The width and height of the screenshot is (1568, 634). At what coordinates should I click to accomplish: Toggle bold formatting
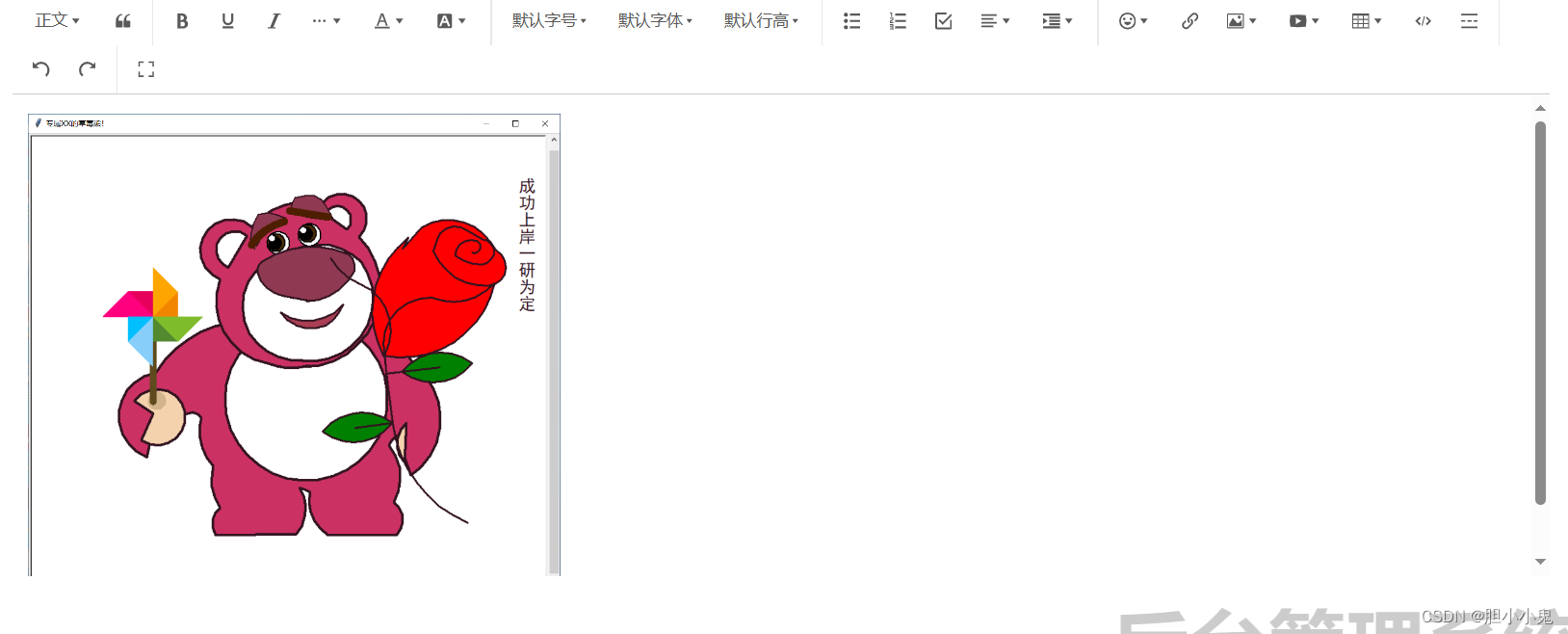point(182,20)
